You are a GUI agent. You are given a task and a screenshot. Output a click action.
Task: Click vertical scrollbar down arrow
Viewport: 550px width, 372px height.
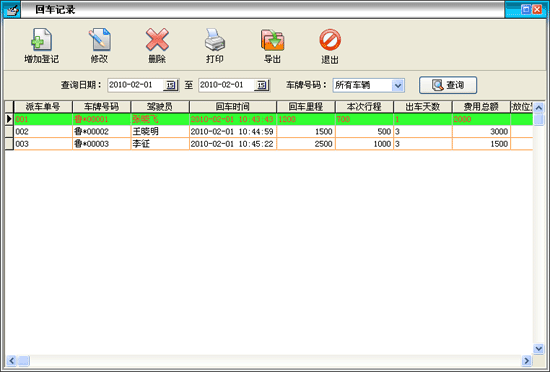coord(538,348)
